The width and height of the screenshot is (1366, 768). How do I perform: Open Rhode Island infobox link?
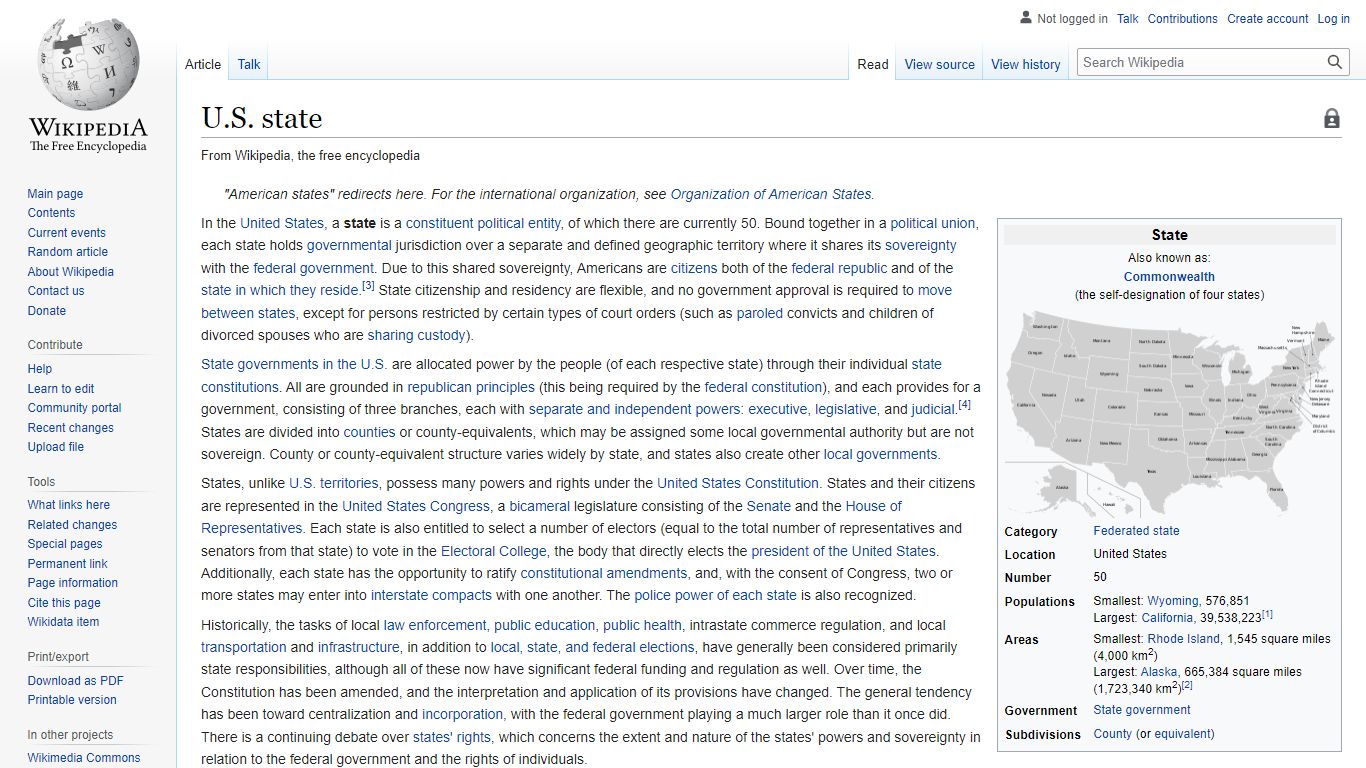[x=1183, y=639]
